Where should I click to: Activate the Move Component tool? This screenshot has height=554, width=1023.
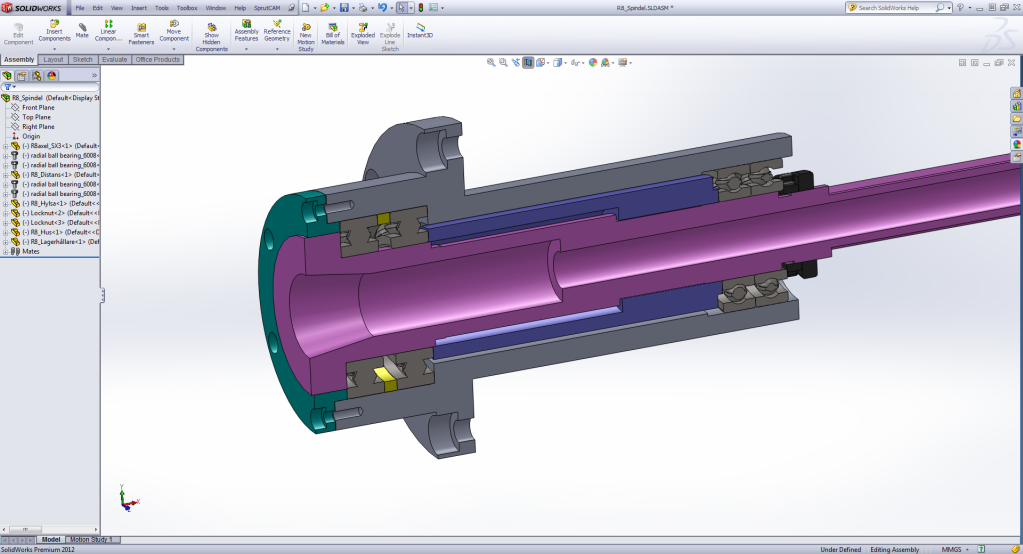(x=174, y=31)
